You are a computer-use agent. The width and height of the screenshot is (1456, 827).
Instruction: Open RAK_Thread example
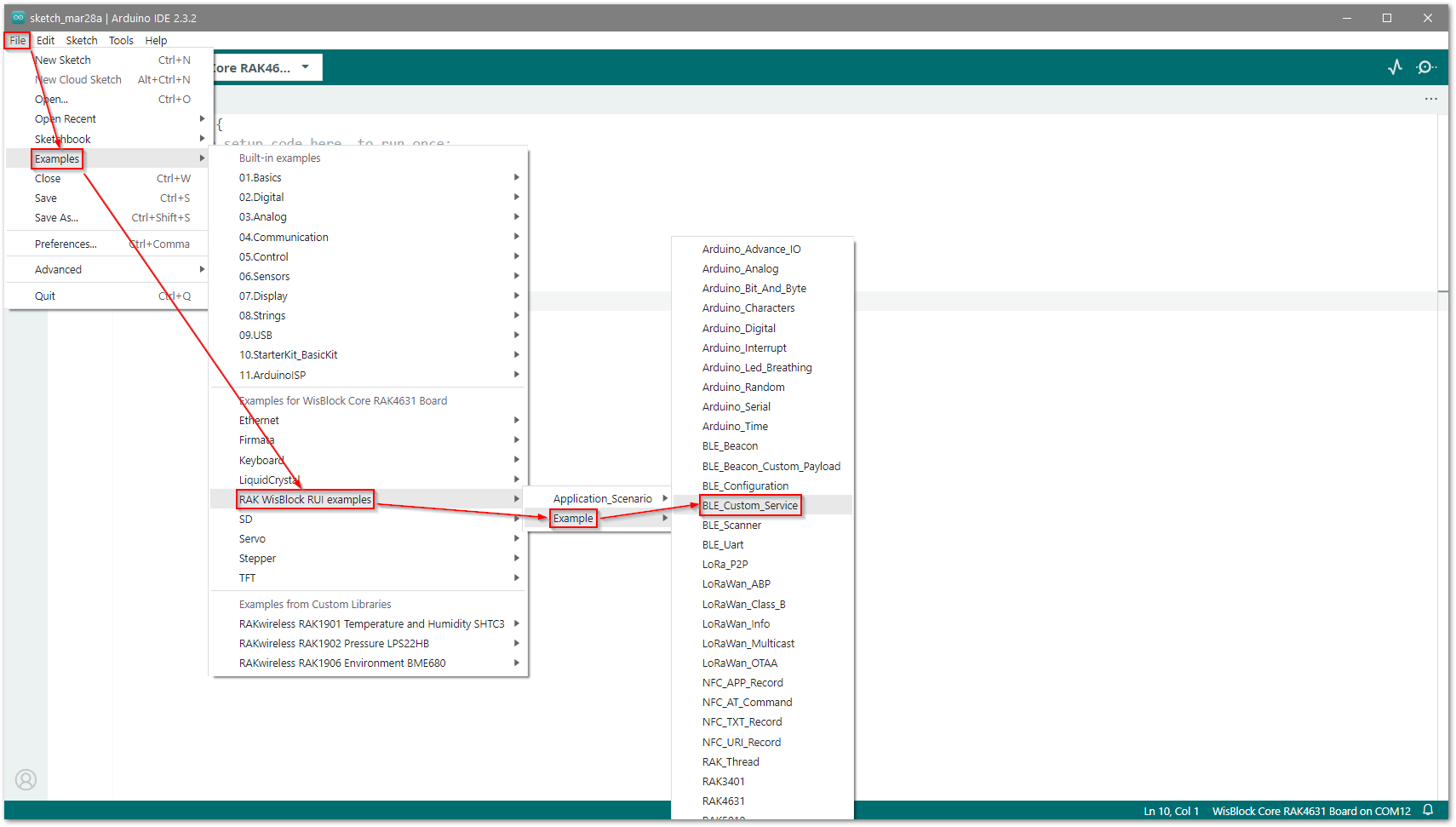(x=763, y=761)
